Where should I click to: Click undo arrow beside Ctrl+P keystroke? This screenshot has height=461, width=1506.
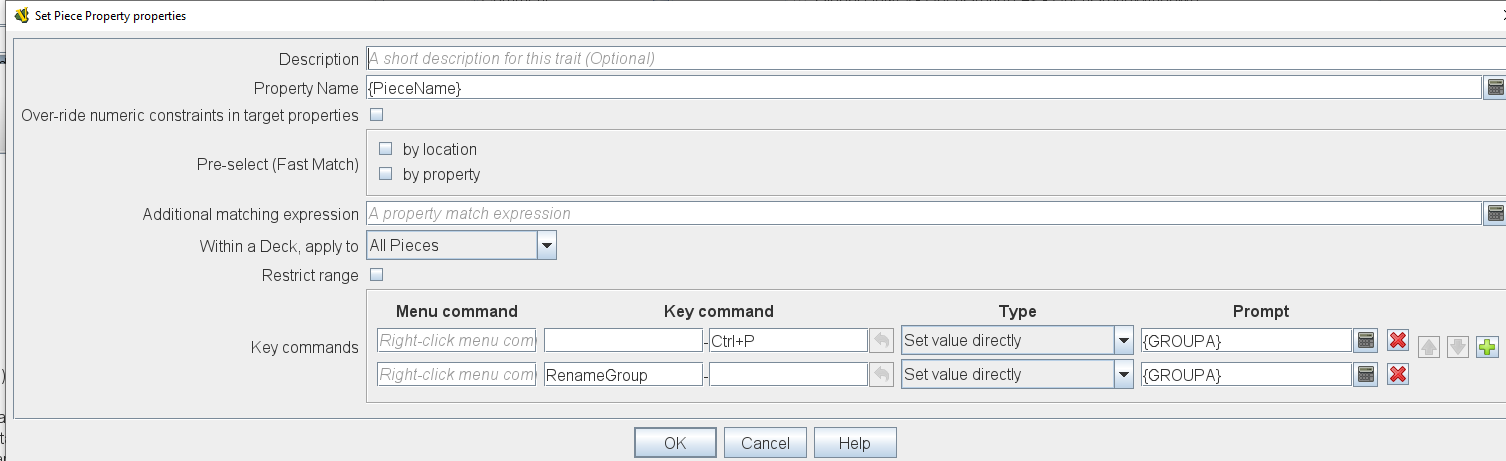point(880,341)
